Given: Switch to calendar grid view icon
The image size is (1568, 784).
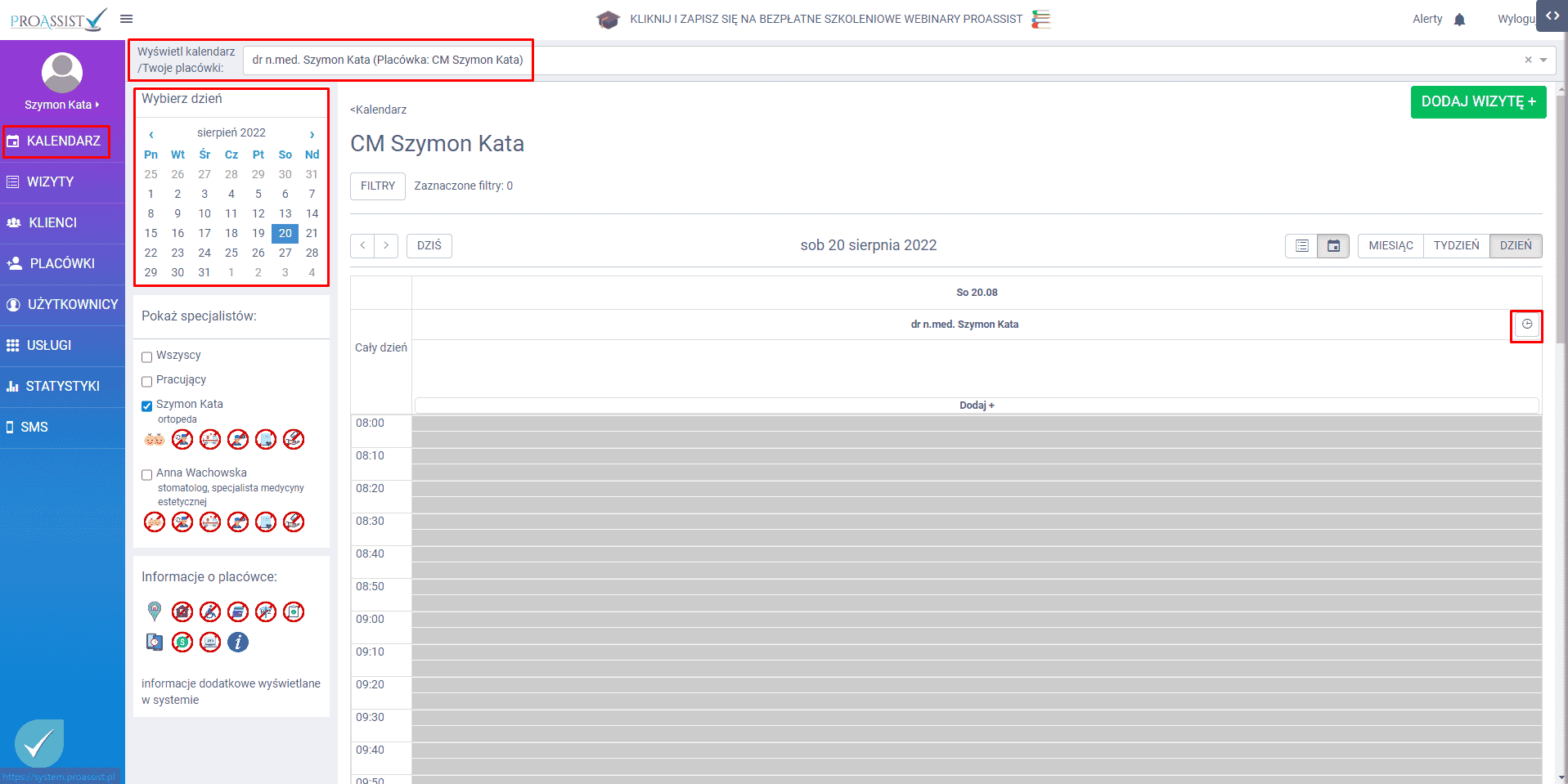Looking at the screenshot, I should (x=1333, y=246).
